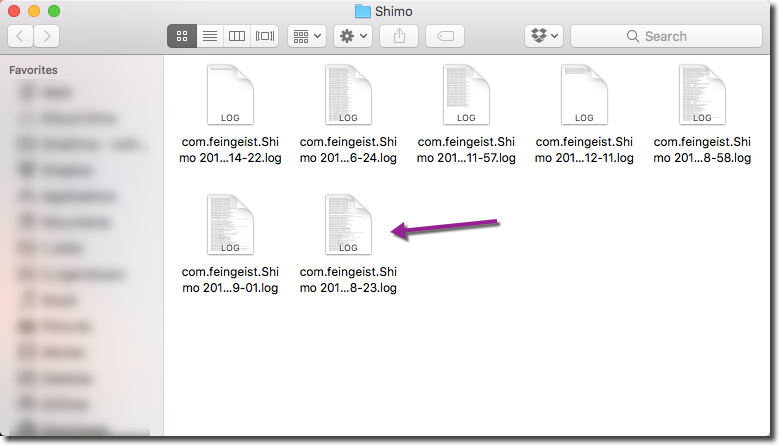Click the Shimo folder icon in title bar

pos(363,11)
